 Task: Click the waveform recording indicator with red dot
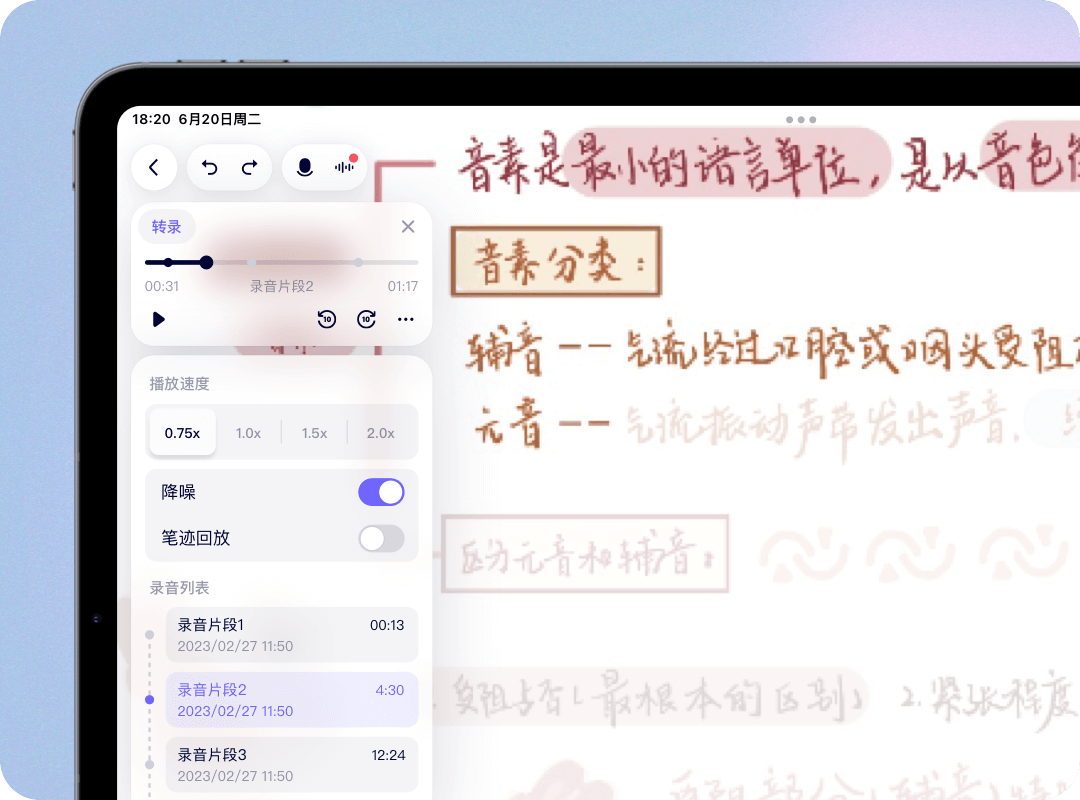pyautogui.click(x=344, y=167)
